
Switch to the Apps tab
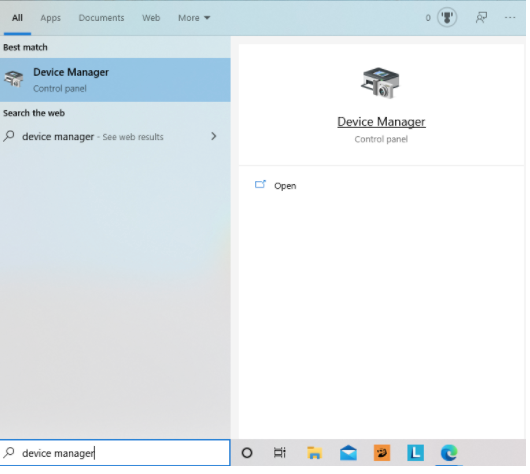(x=50, y=18)
